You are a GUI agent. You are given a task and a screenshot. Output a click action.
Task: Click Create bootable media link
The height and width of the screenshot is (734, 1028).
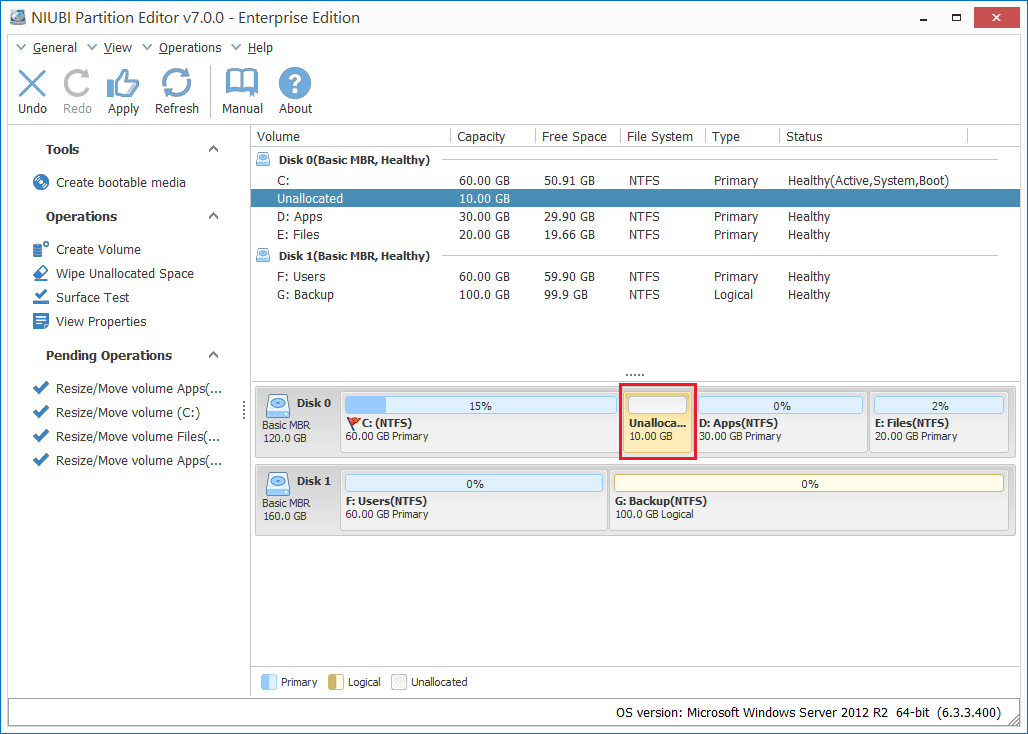(x=121, y=182)
